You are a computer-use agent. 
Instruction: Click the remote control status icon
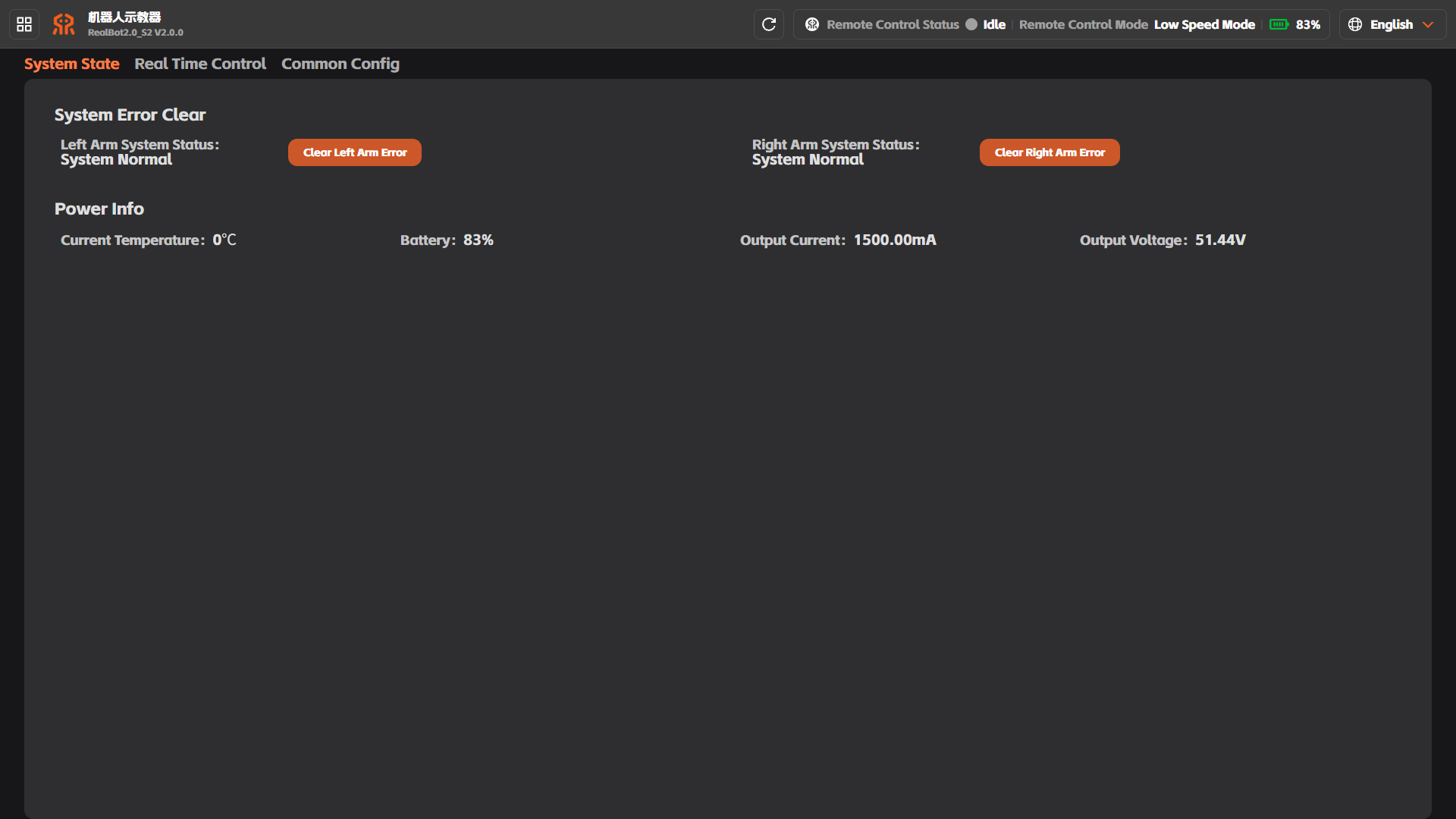point(812,24)
